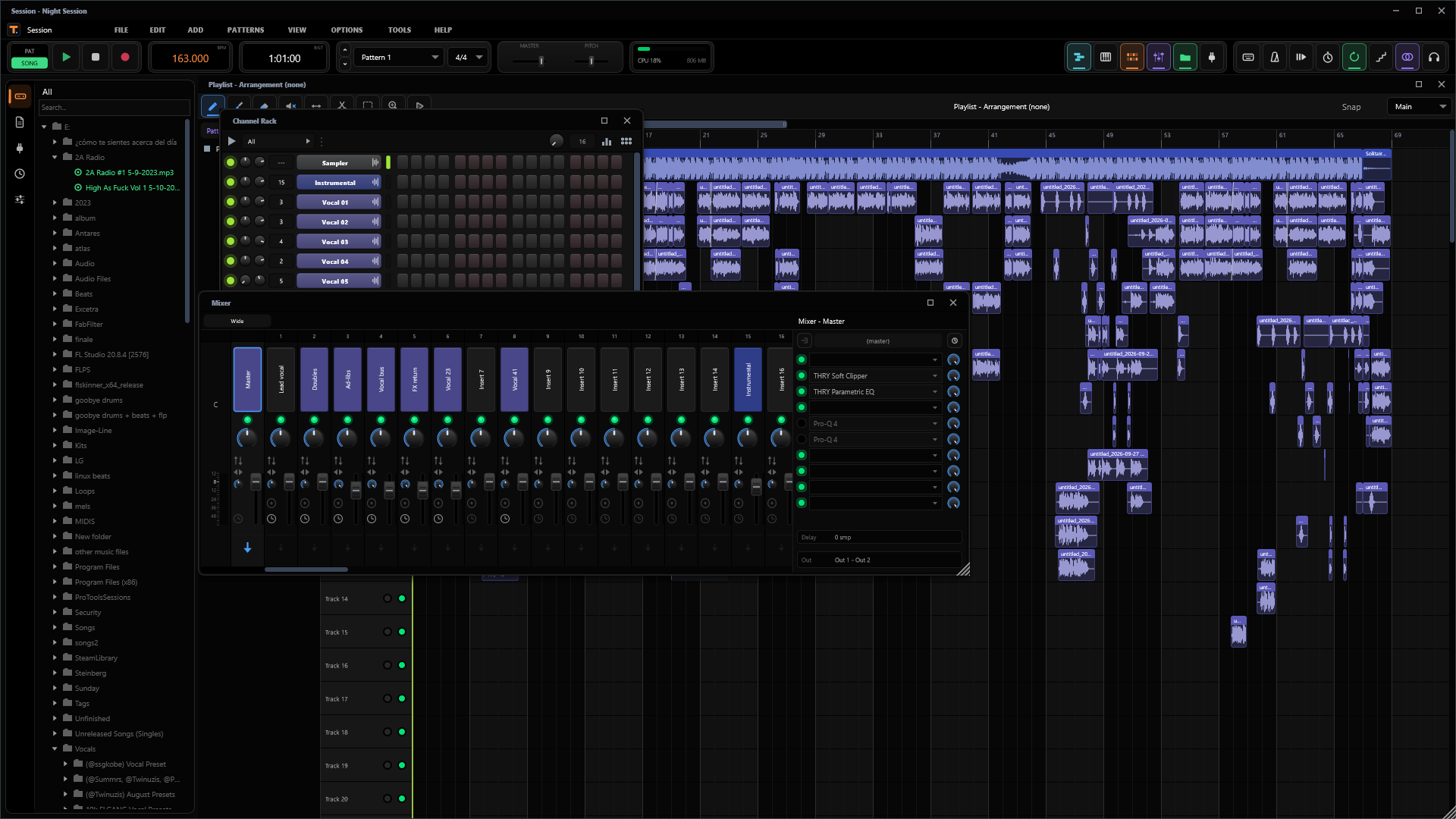The width and height of the screenshot is (1456, 819).
Task: Toggle the Mixer toolbar icon
Action: pos(1158,57)
